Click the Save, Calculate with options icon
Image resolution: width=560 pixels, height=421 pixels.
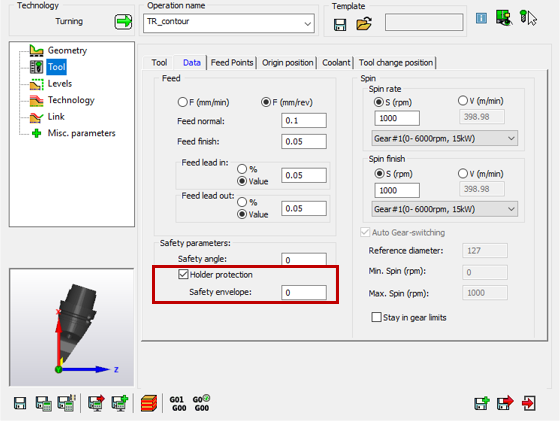[67, 403]
